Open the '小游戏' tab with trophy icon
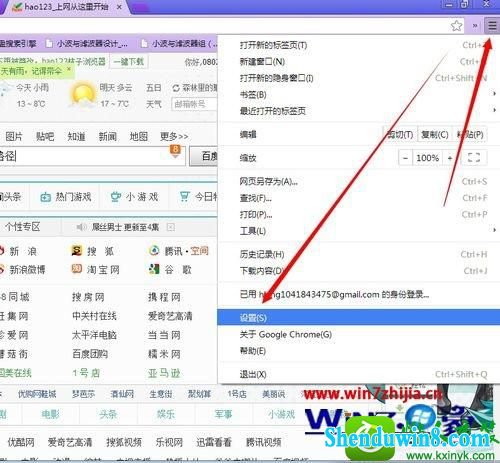 [x=134, y=197]
